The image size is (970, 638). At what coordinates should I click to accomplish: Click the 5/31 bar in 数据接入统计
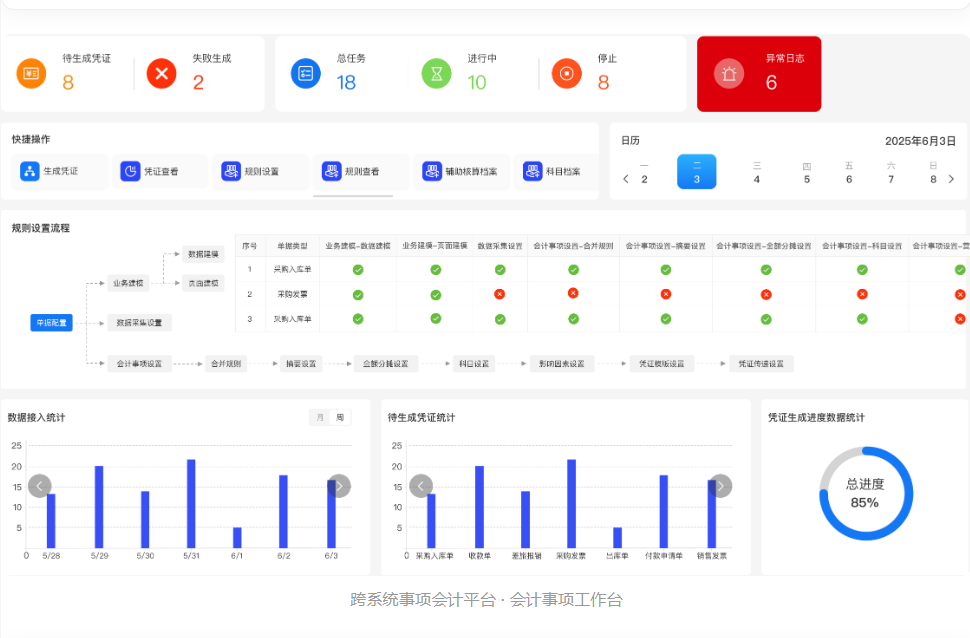coord(191,504)
